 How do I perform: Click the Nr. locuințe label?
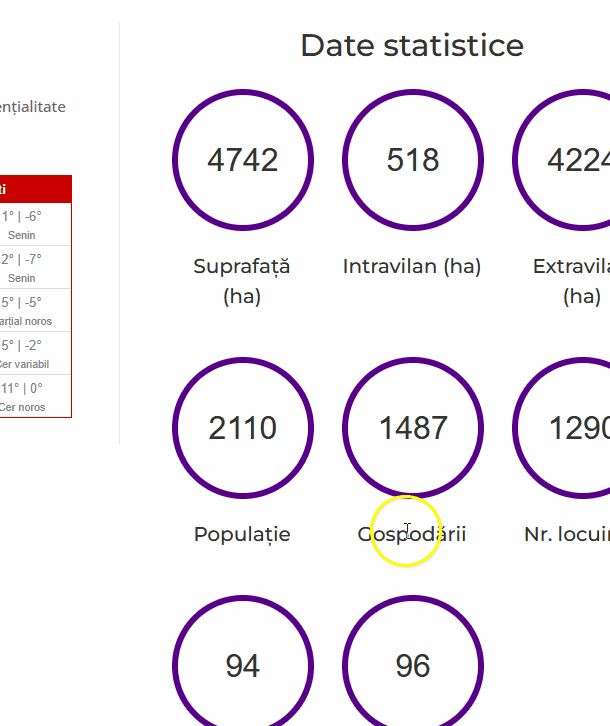(568, 534)
